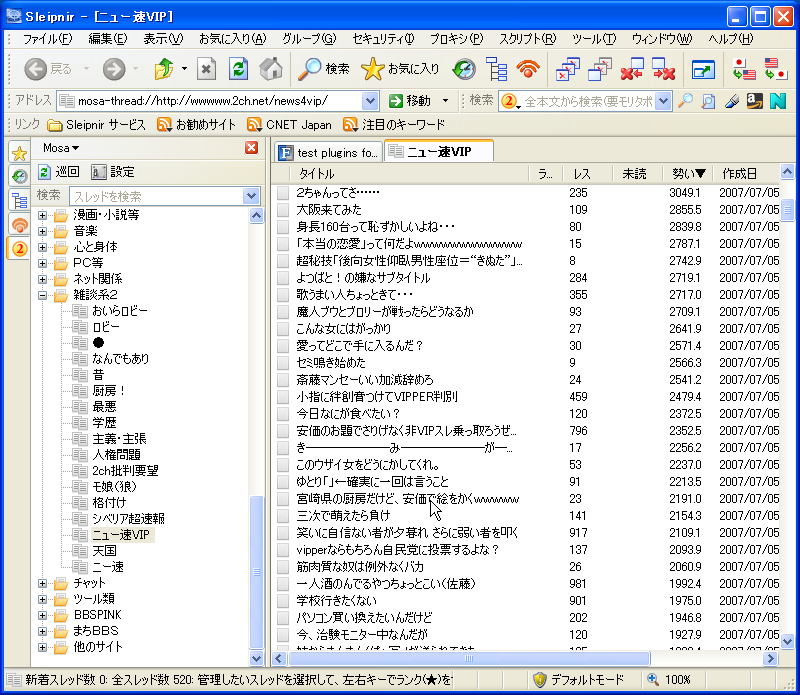Tick checkbox beside 身長160台って恥ずかしいよね
Viewport: 800px width, 695px height.
click(283, 227)
